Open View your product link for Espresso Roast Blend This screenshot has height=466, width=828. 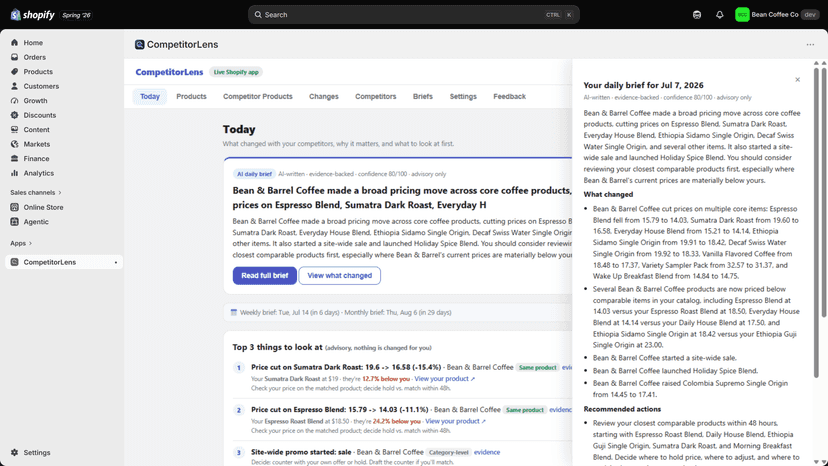[x=455, y=421]
